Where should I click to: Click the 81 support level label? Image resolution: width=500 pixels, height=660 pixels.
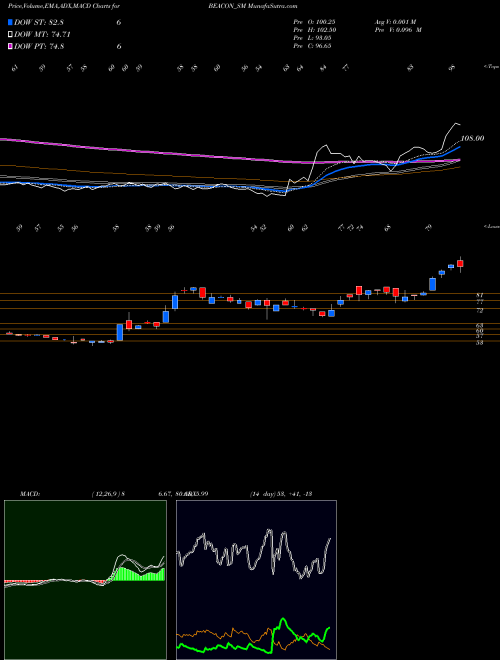coord(479,296)
